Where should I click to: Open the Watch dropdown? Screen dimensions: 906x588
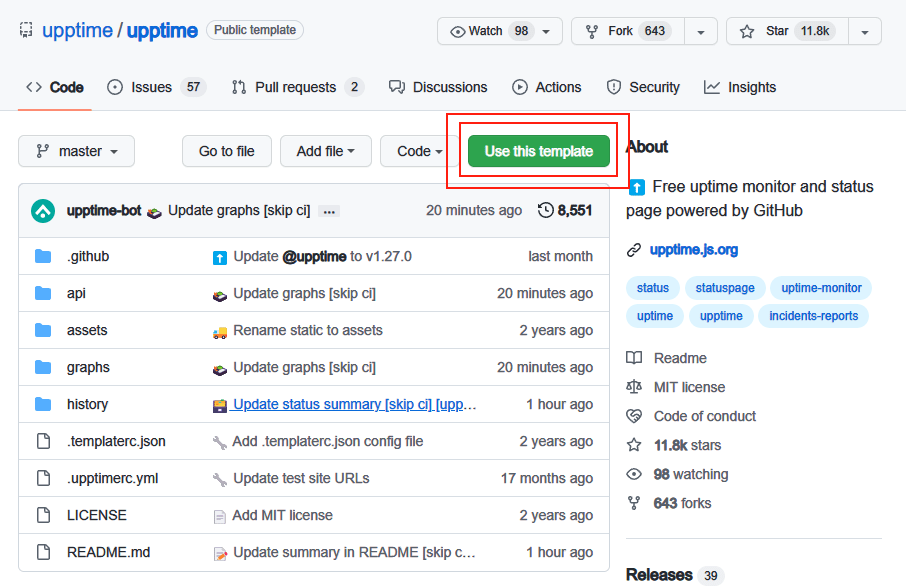coord(500,31)
